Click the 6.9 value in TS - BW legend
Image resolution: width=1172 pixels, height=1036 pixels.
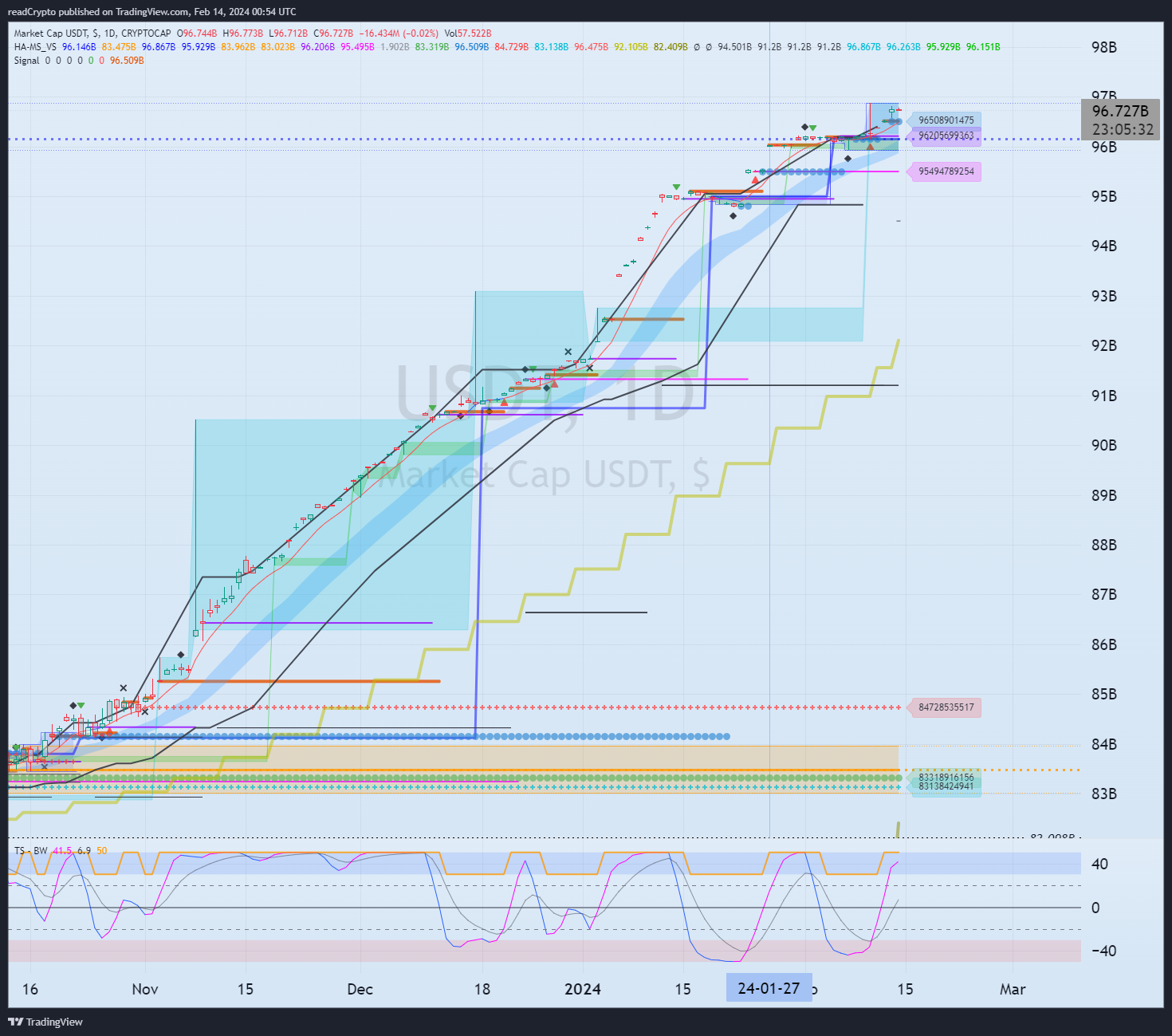[x=85, y=851]
